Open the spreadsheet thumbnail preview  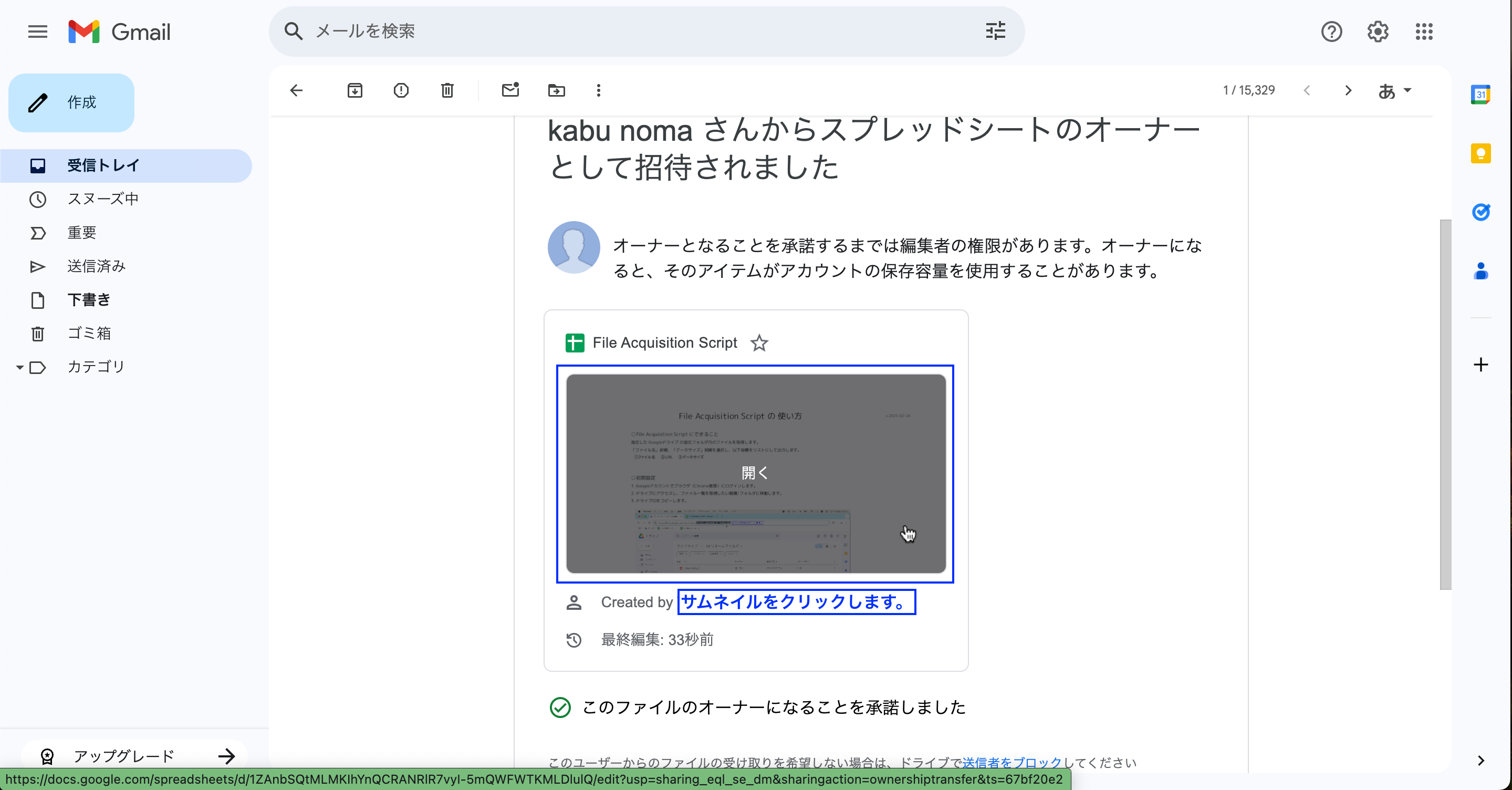[x=755, y=474]
